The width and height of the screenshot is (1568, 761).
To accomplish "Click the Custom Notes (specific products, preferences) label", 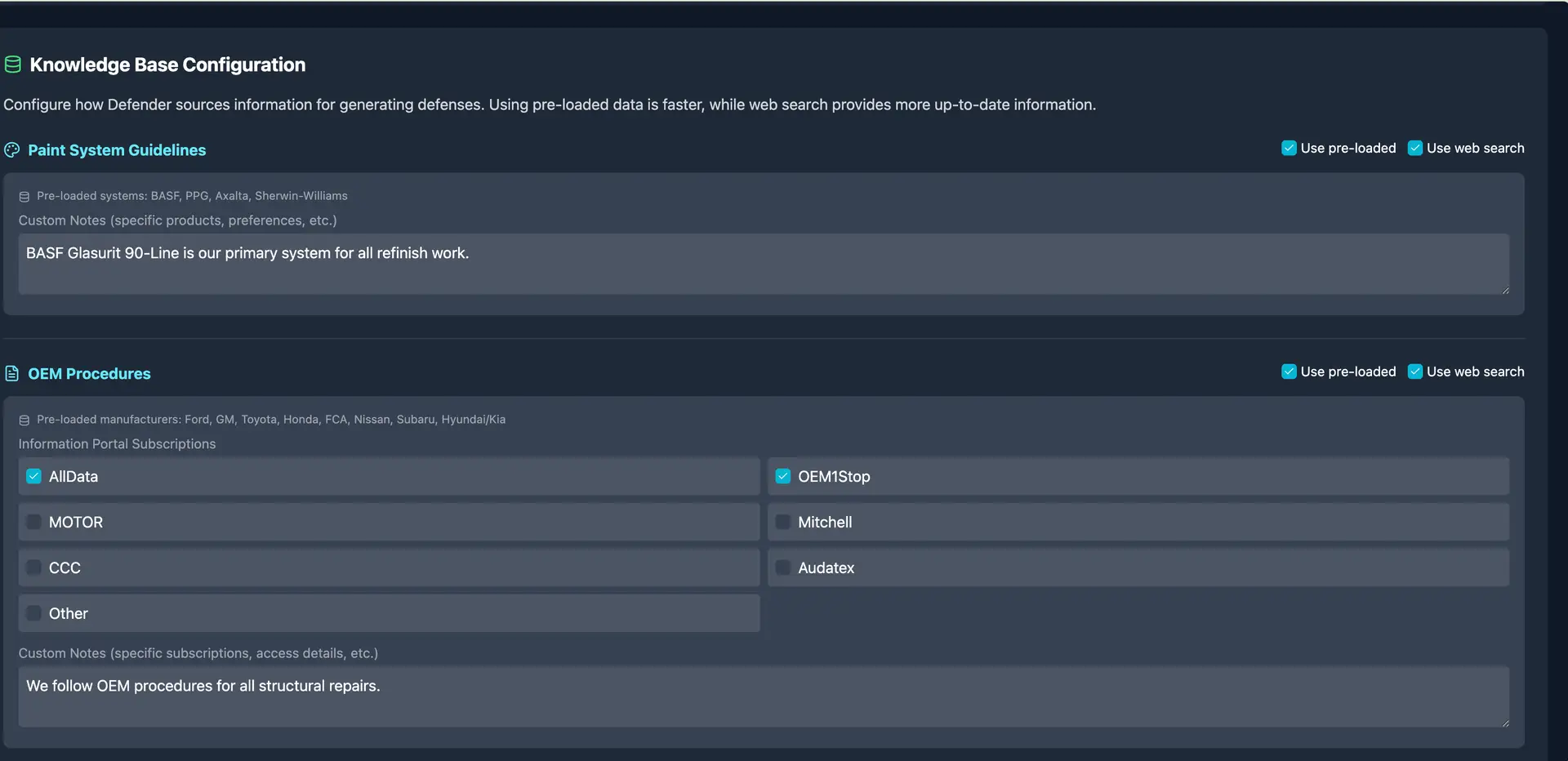I will (177, 220).
